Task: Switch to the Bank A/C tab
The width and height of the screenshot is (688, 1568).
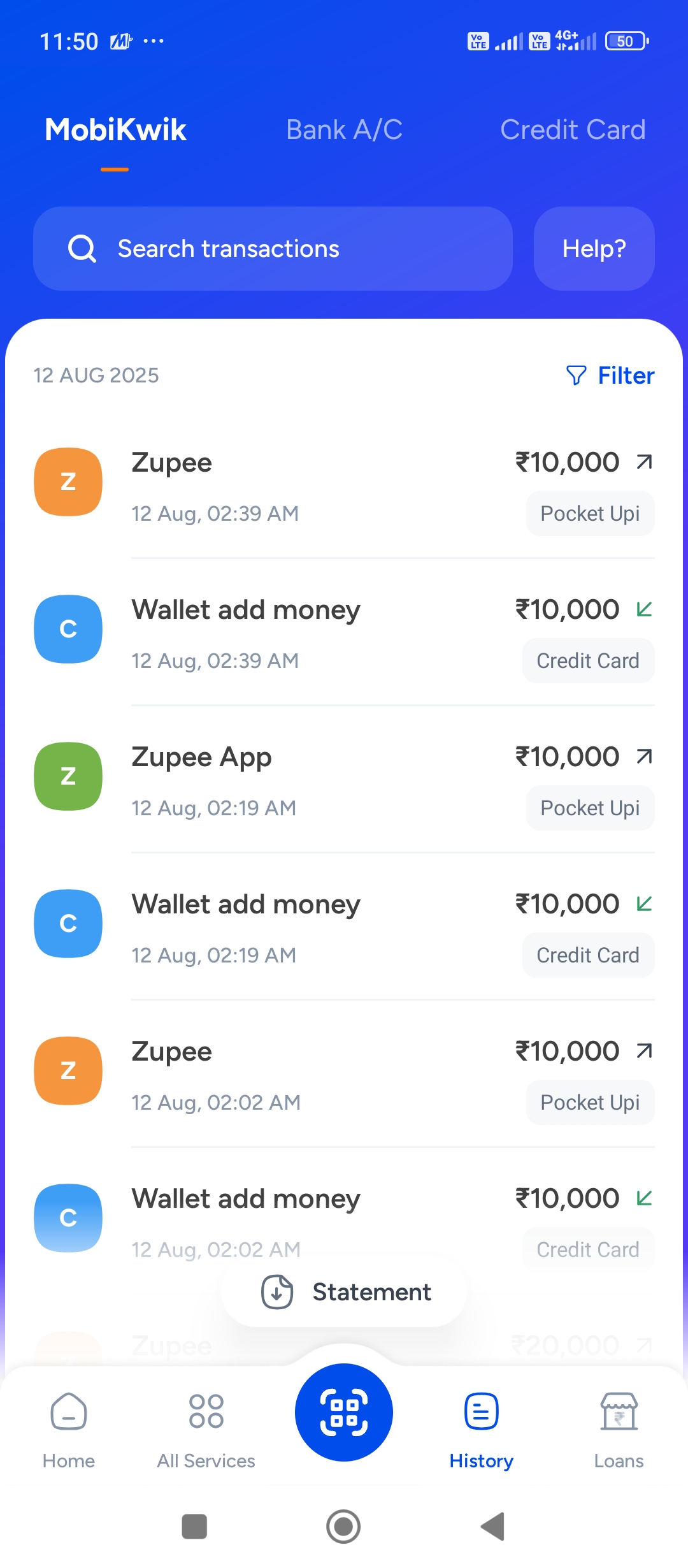Action: (344, 130)
